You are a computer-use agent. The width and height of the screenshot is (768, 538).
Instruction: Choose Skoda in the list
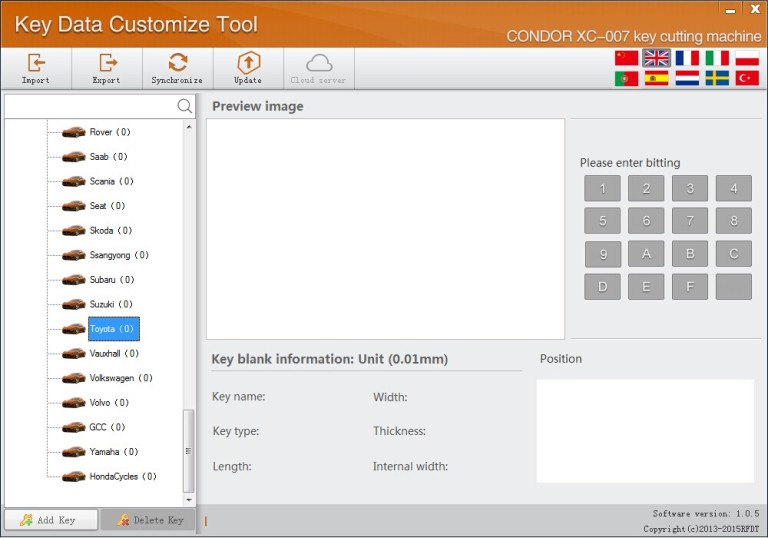tap(111, 230)
